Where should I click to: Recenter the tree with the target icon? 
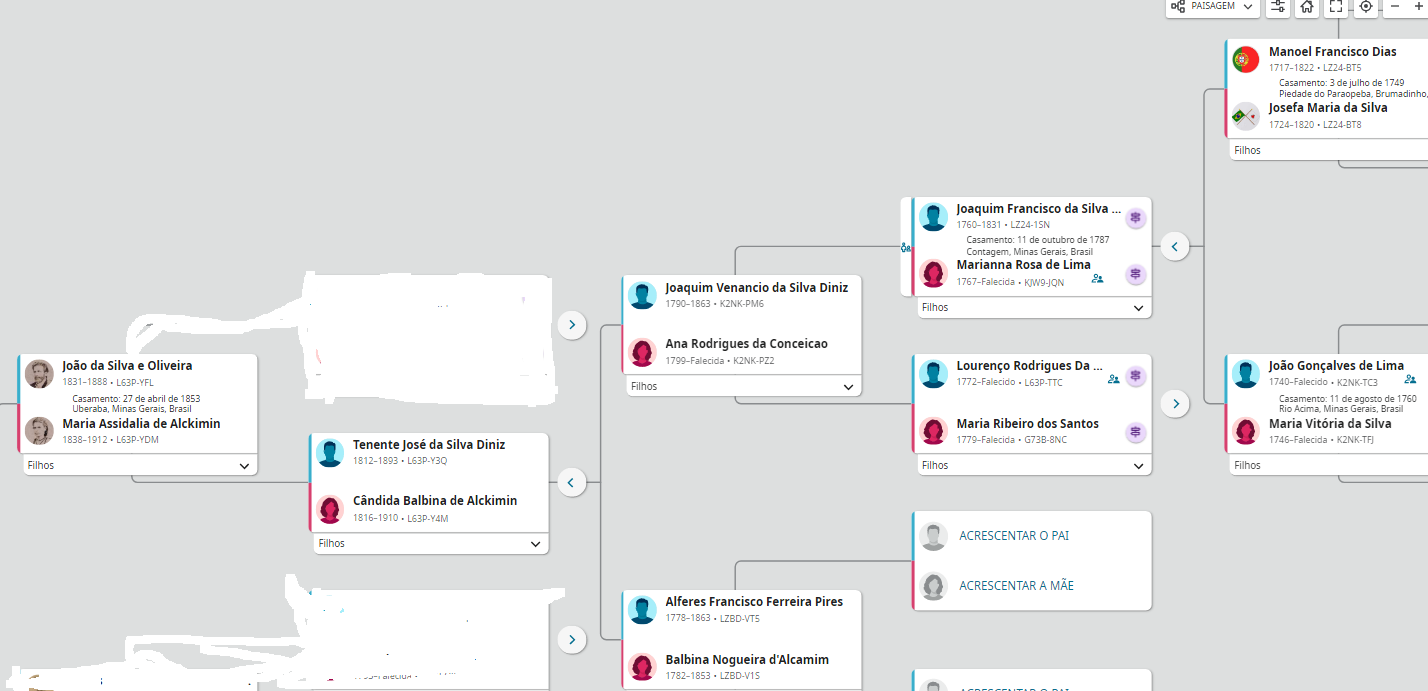(1365, 6)
